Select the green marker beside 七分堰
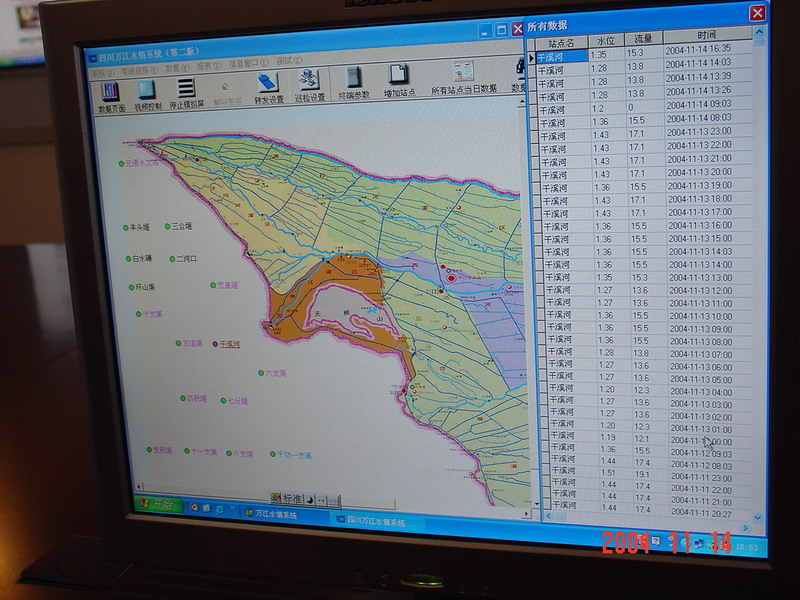Screen dimensions: 800x600 pyautogui.click(x=223, y=401)
